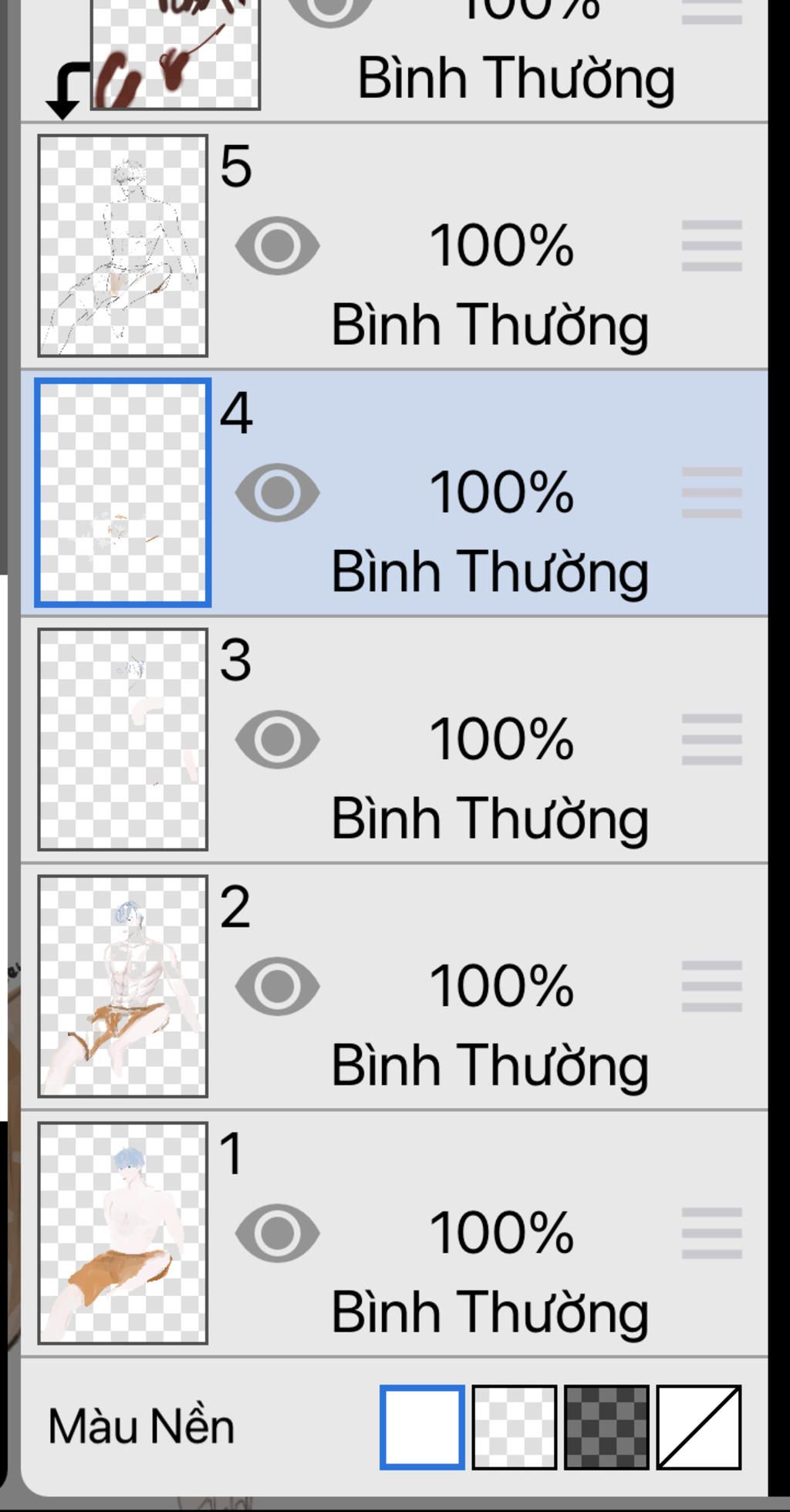Select layer 1 color base thumbnail

coord(123,1233)
